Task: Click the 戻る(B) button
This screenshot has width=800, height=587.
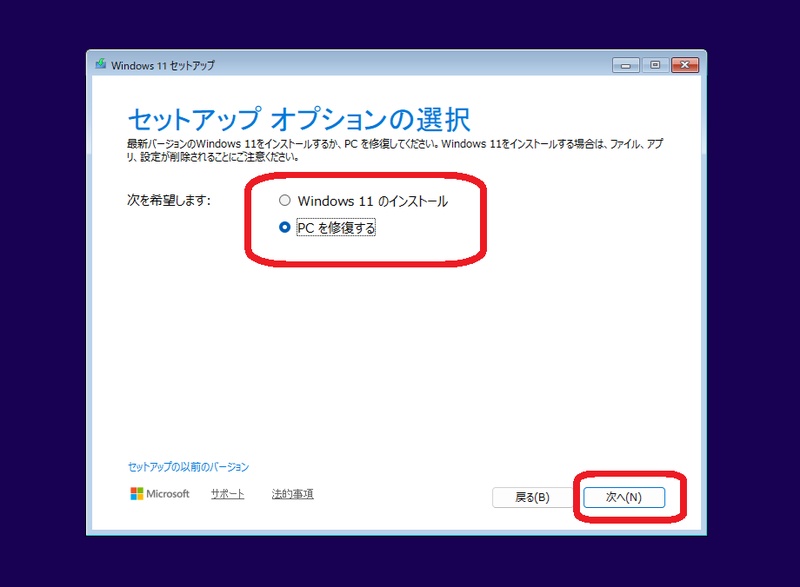Action: pos(532,497)
